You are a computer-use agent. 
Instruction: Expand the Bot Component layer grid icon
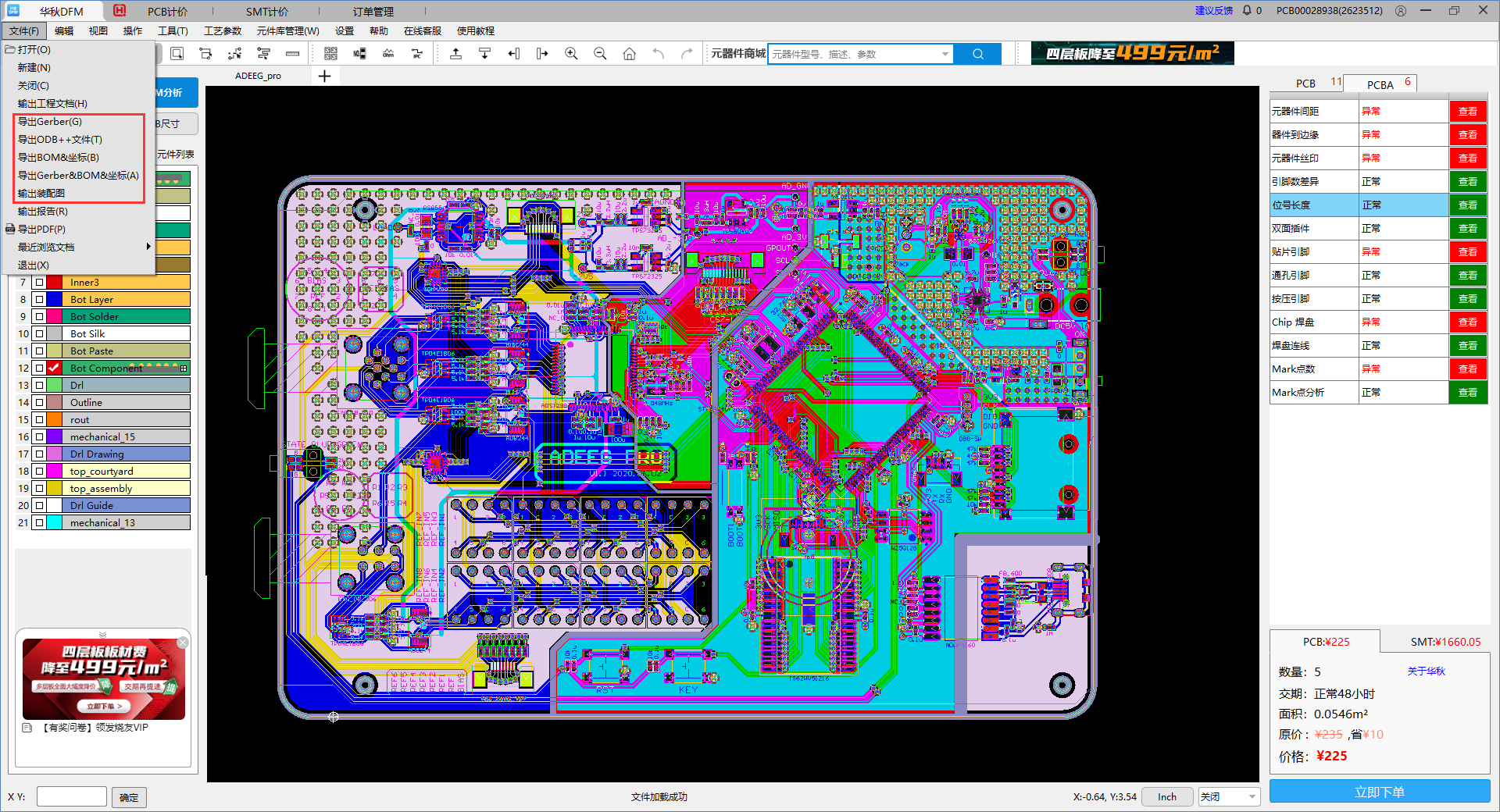pos(184,369)
